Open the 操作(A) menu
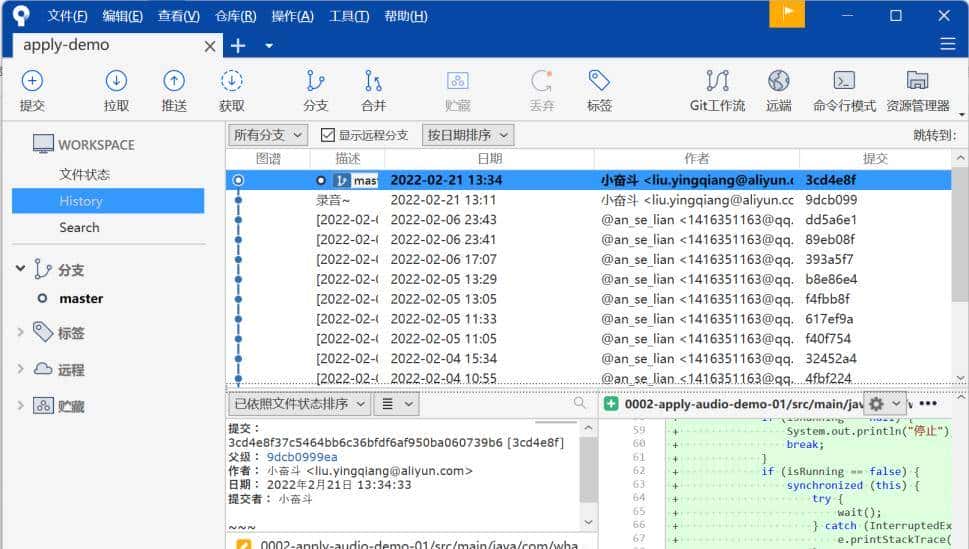969x549 pixels. pos(292,16)
